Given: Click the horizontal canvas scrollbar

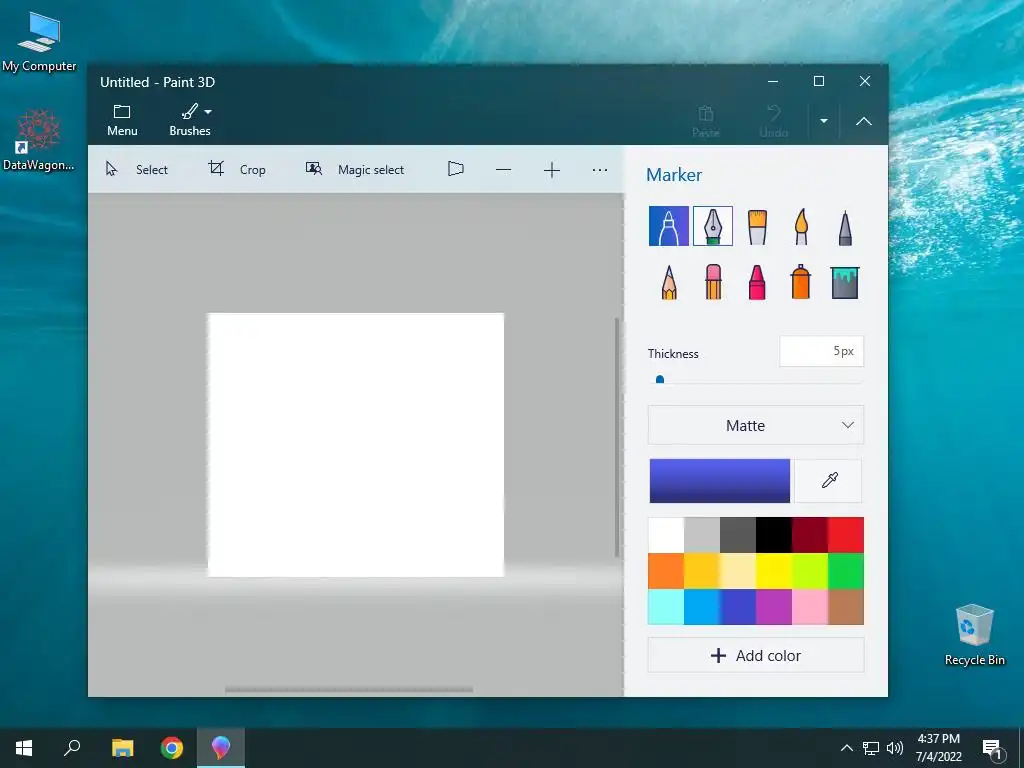Looking at the screenshot, I should click(x=349, y=689).
